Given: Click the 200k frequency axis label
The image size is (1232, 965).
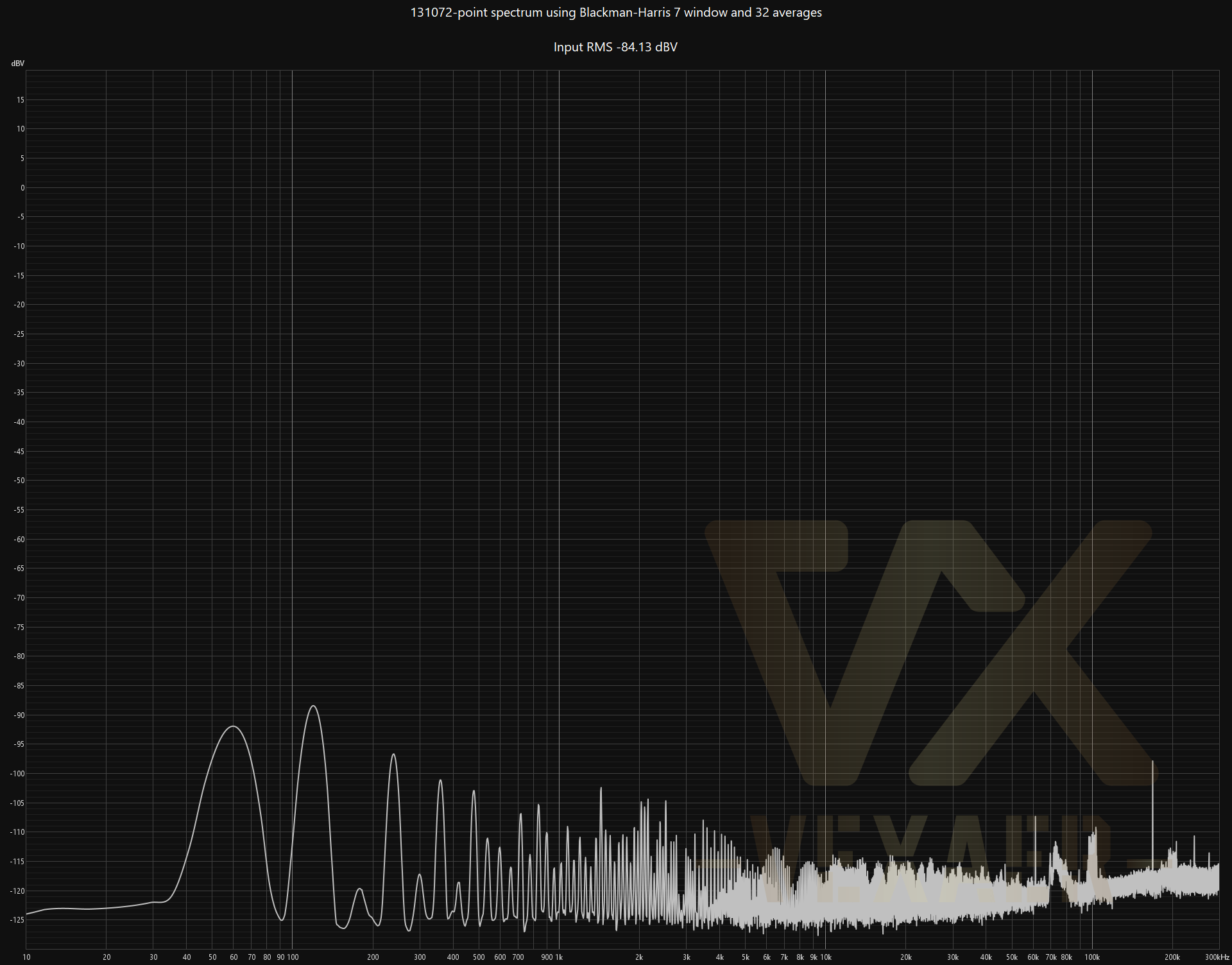Looking at the screenshot, I should pyautogui.click(x=1172, y=957).
